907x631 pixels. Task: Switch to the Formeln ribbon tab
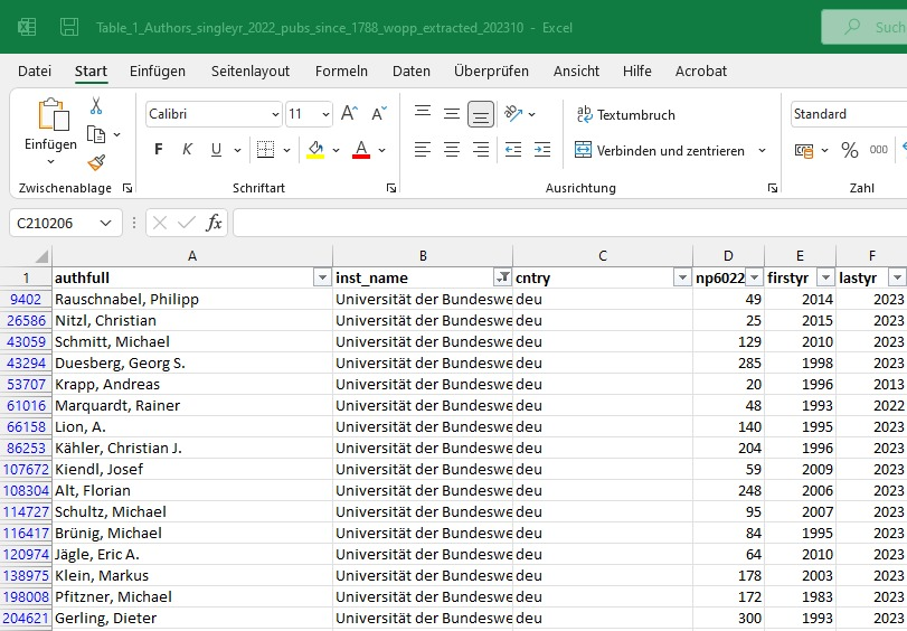[x=340, y=71]
